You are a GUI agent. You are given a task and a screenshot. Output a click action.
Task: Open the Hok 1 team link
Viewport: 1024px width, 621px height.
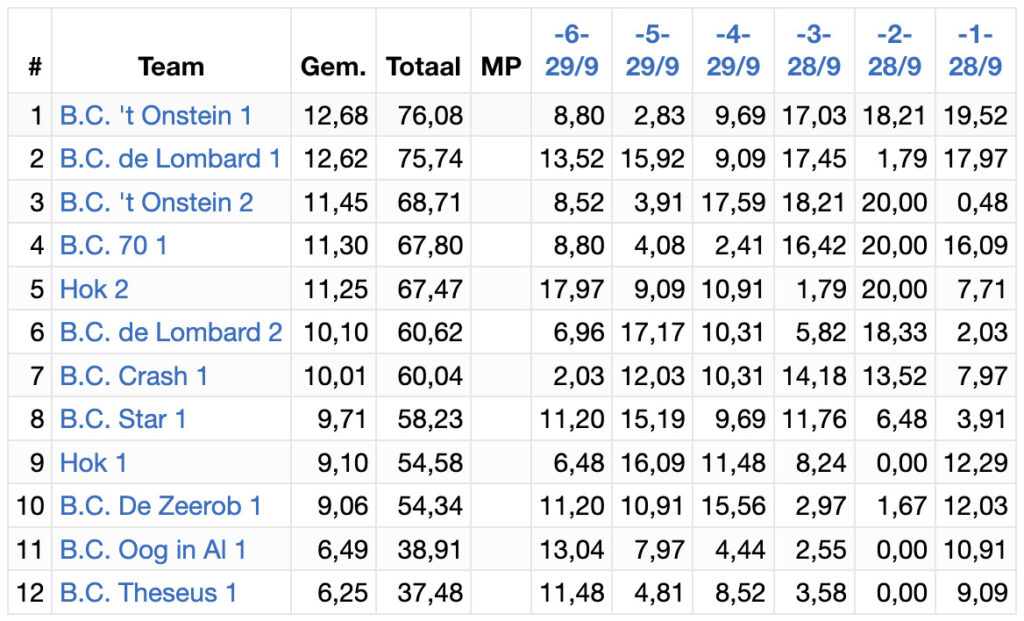click(x=93, y=463)
